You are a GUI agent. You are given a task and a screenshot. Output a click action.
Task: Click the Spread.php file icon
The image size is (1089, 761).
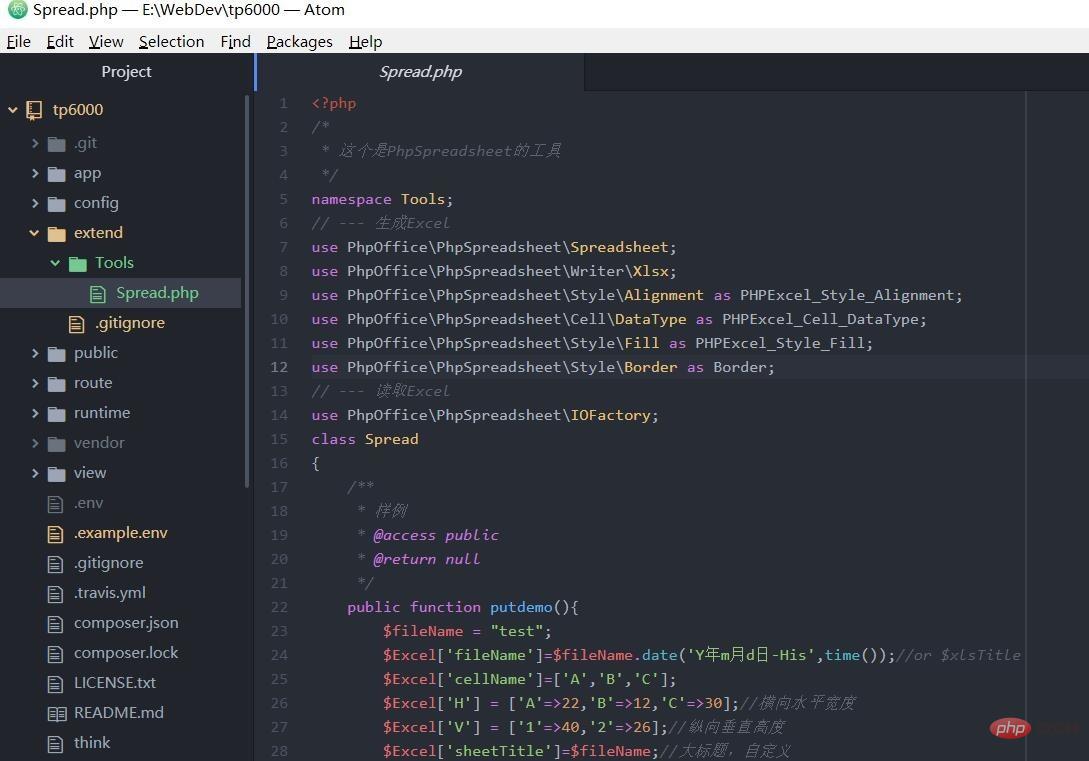pyautogui.click(x=98, y=294)
